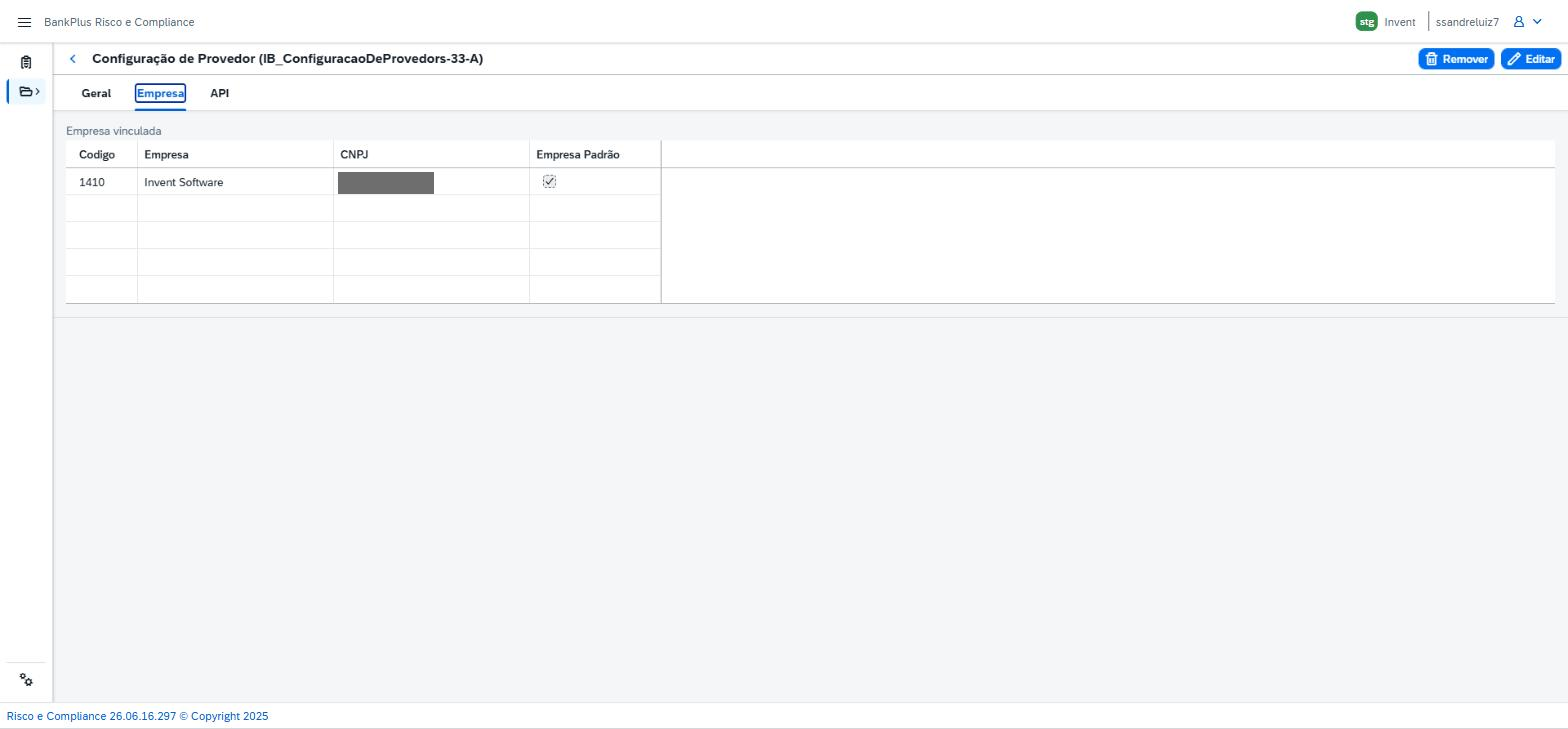Image resolution: width=1568 pixels, height=729 pixels.
Task: Click the Risco e Compliance version footer text
Action: [138, 716]
